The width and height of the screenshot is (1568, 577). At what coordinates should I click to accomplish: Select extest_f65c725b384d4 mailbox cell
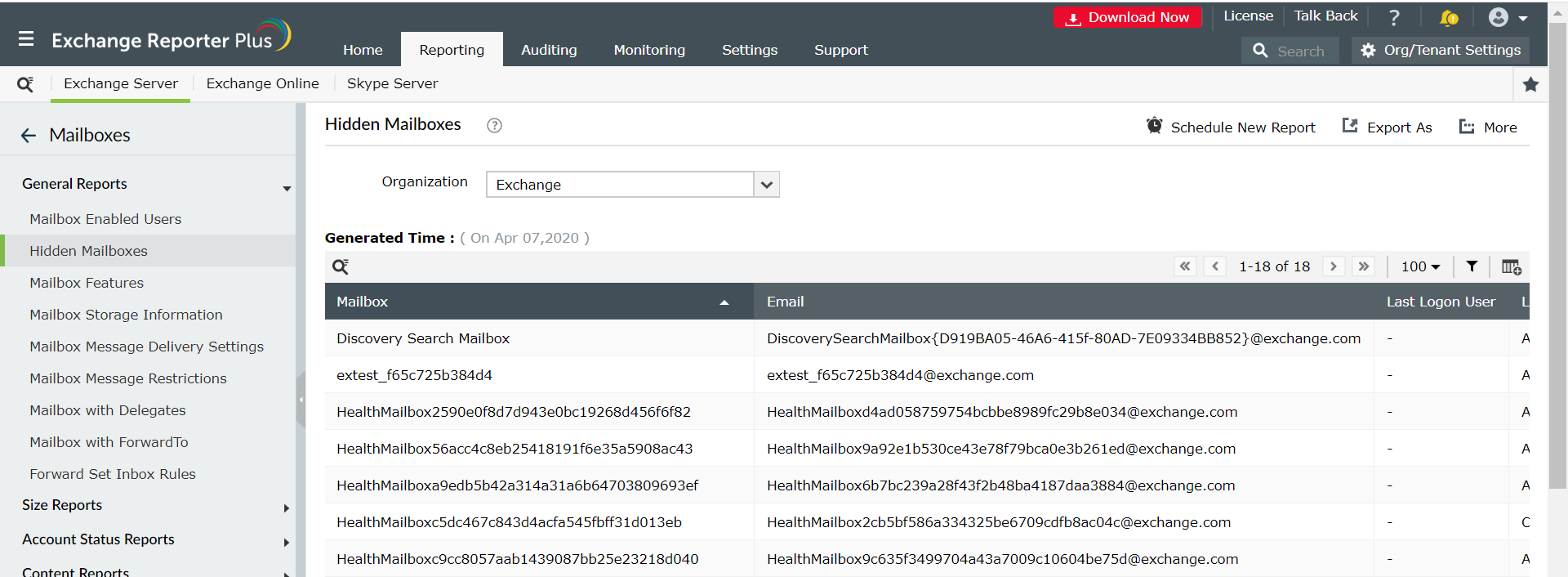point(539,375)
